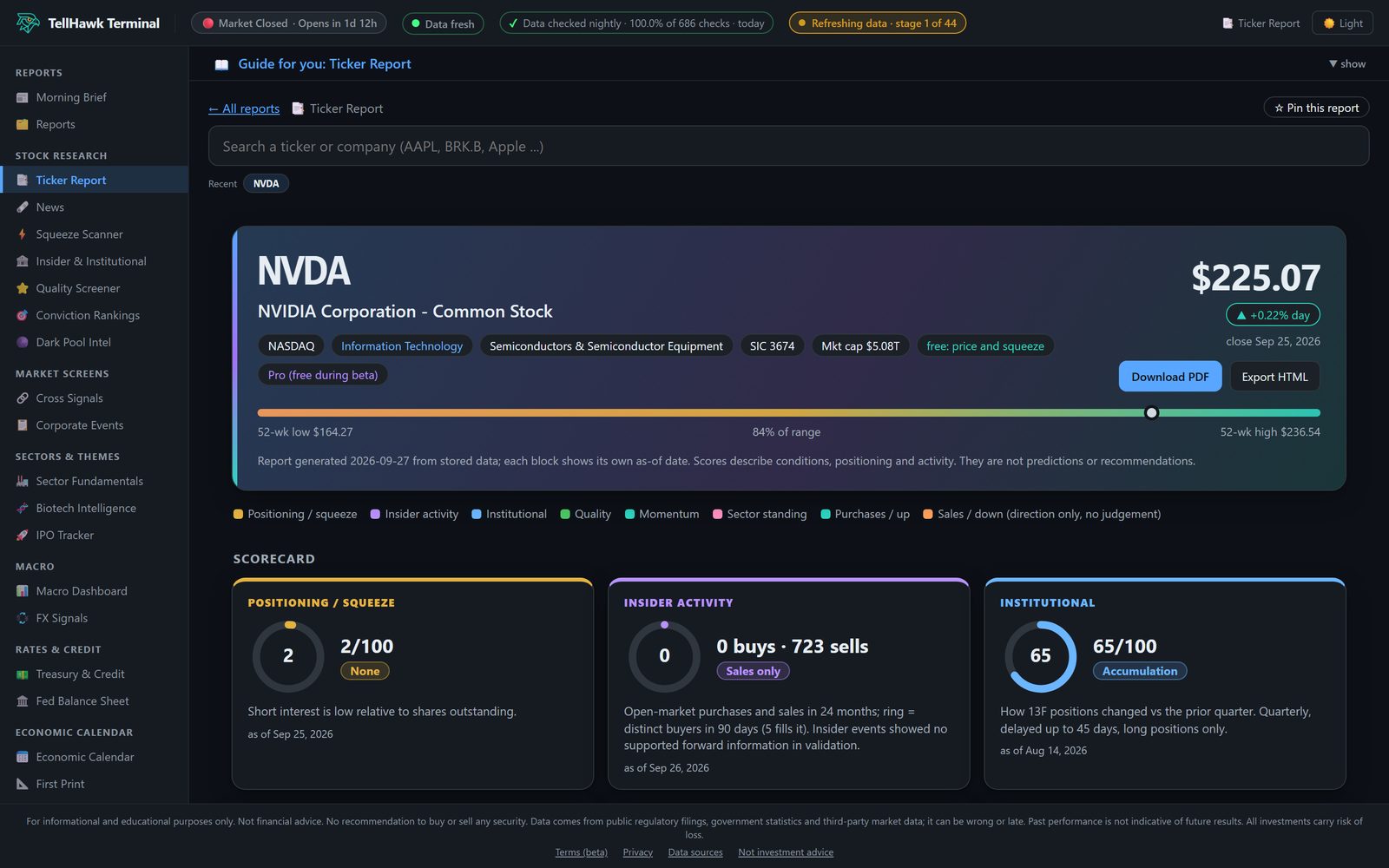The image size is (1389, 868).
Task: Click the 65 score ring gauge
Action: tap(1040, 656)
